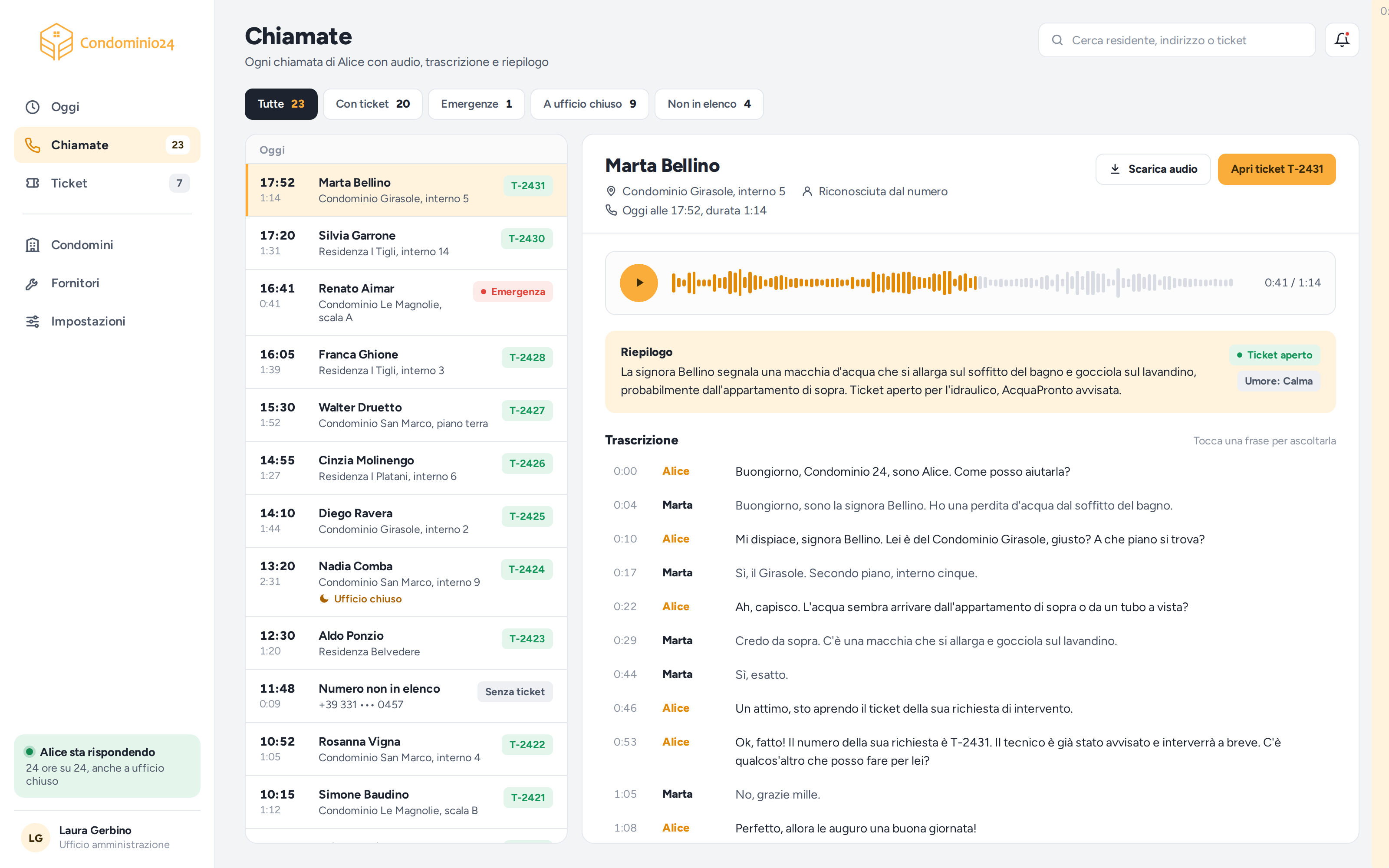Show A ufficio chiuso calls
1389x868 pixels.
[589, 104]
